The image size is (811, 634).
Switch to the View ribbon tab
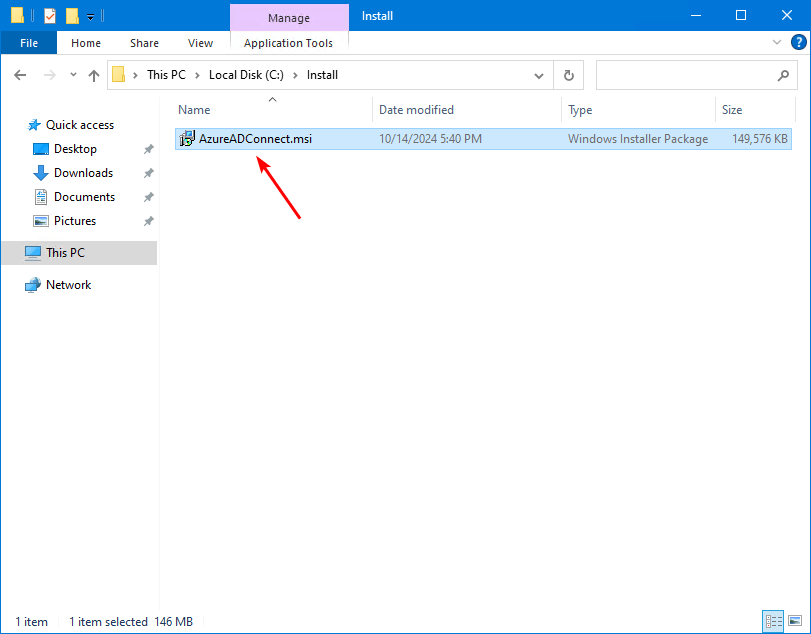pyautogui.click(x=200, y=43)
